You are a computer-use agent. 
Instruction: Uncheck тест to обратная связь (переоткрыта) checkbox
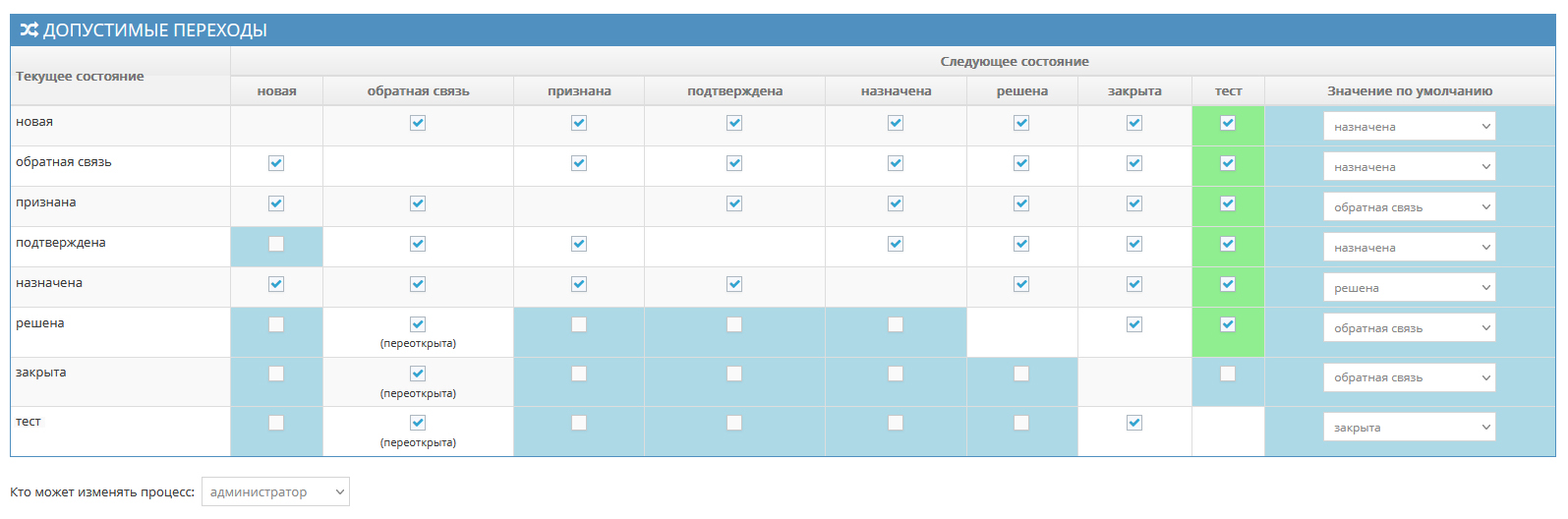click(418, 423)
